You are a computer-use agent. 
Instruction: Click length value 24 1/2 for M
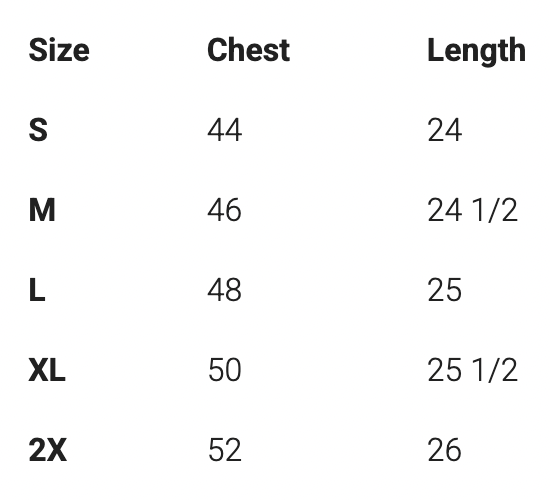(472, 210)
